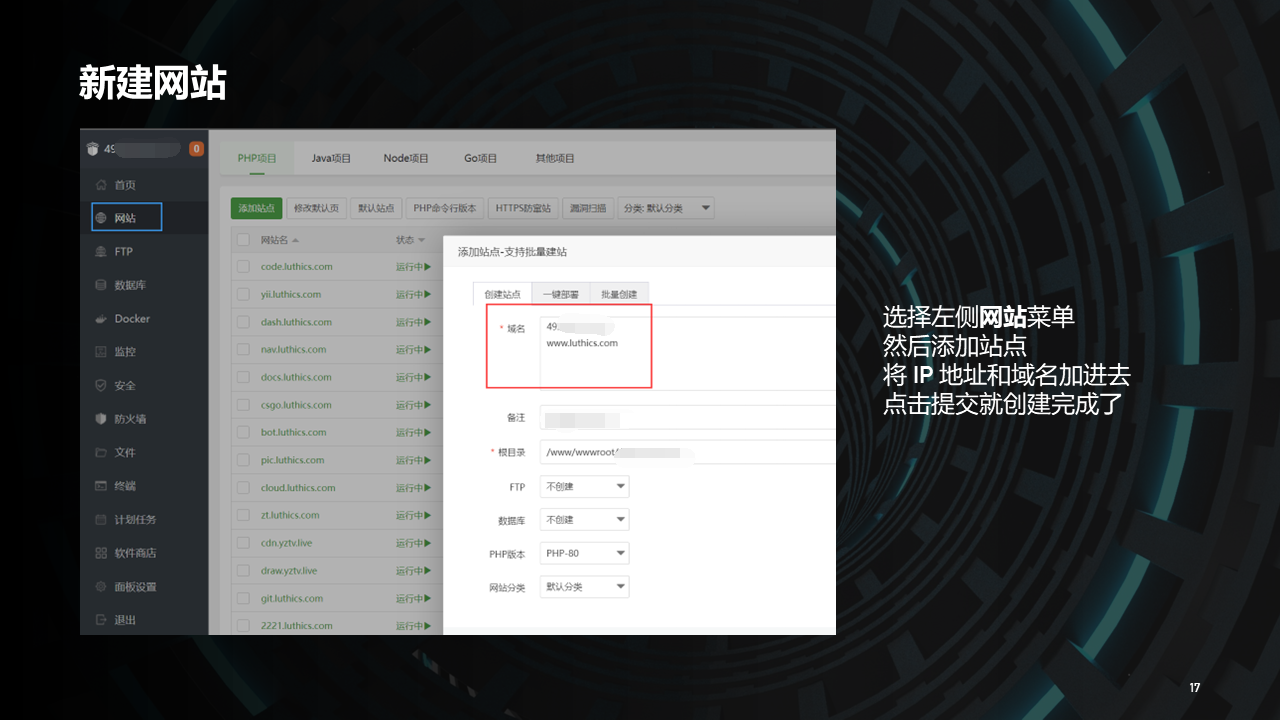Check the pic.luthics.com row checkbox
Screen dimensions: 1280x720
pos(243,460)
